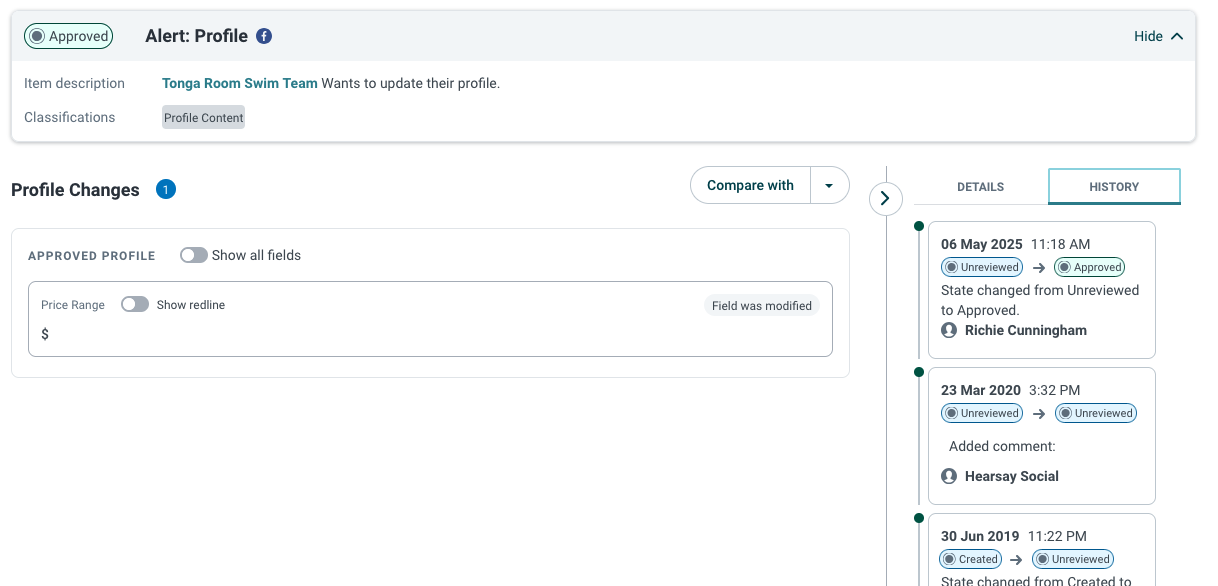Click the Compare with button
The width and height of the screenshot is (1218, 586).
(x=751, y=185)
